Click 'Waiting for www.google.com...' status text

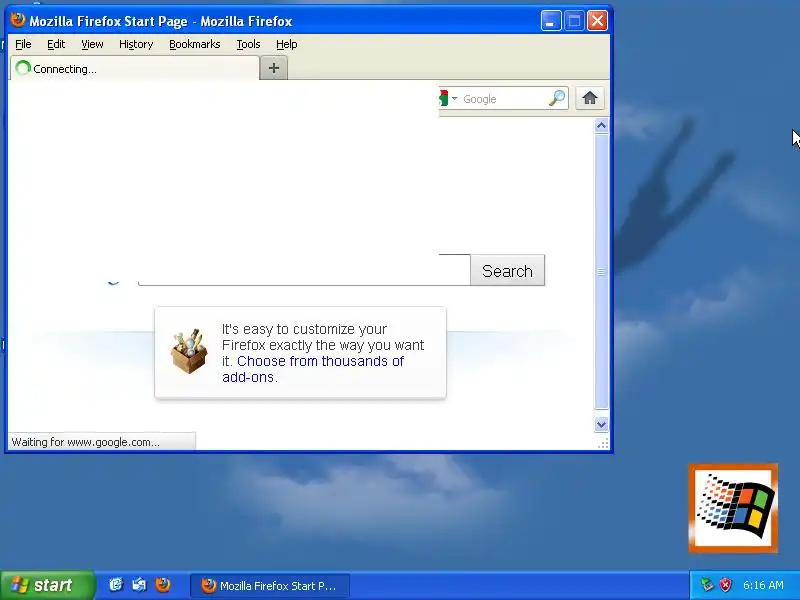[x=86, y=442]
